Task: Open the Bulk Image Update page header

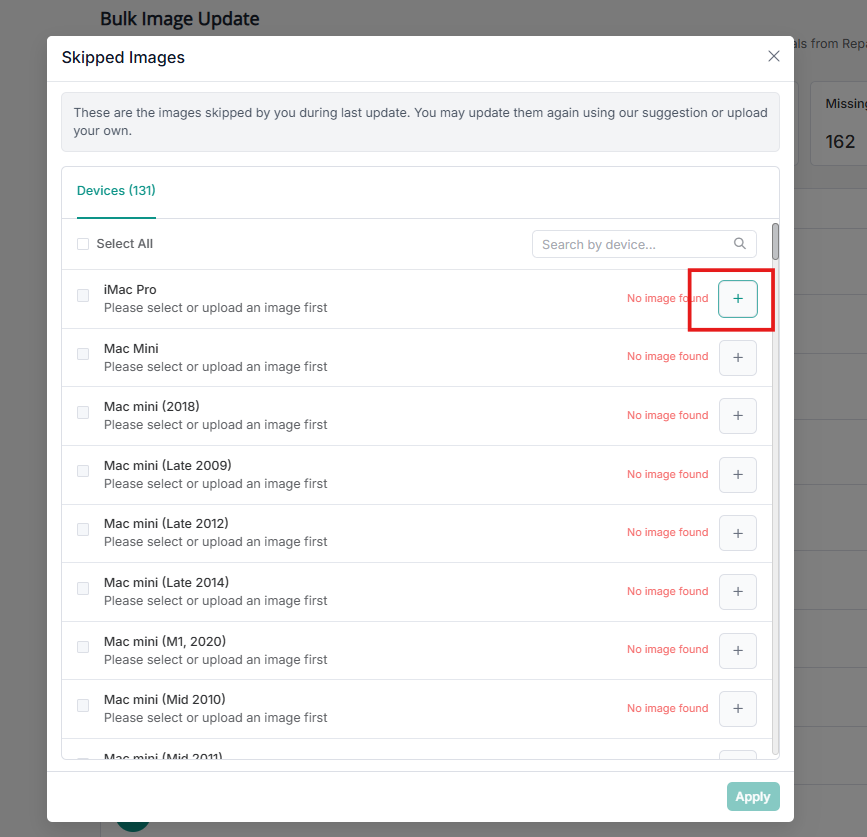Action: click(x=179, y=18)
